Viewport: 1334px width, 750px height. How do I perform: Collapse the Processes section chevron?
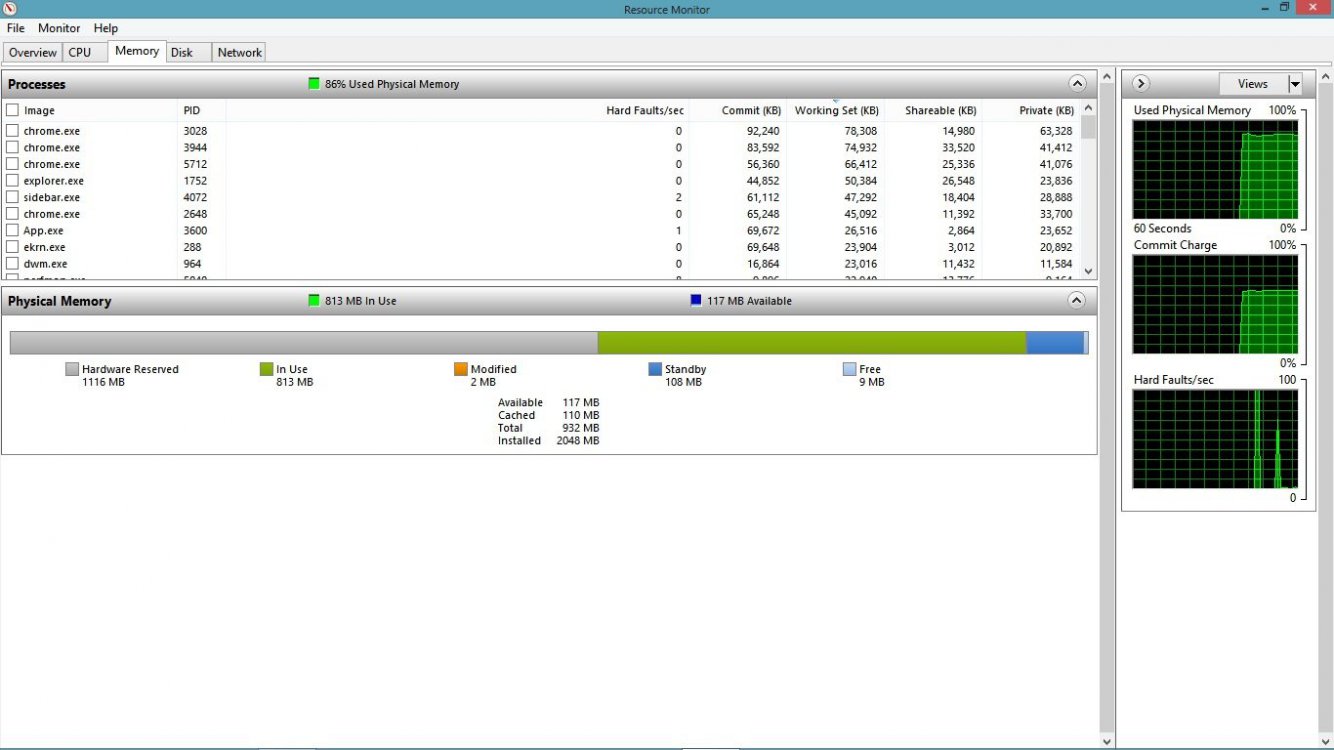click(x=1078, y=84)
